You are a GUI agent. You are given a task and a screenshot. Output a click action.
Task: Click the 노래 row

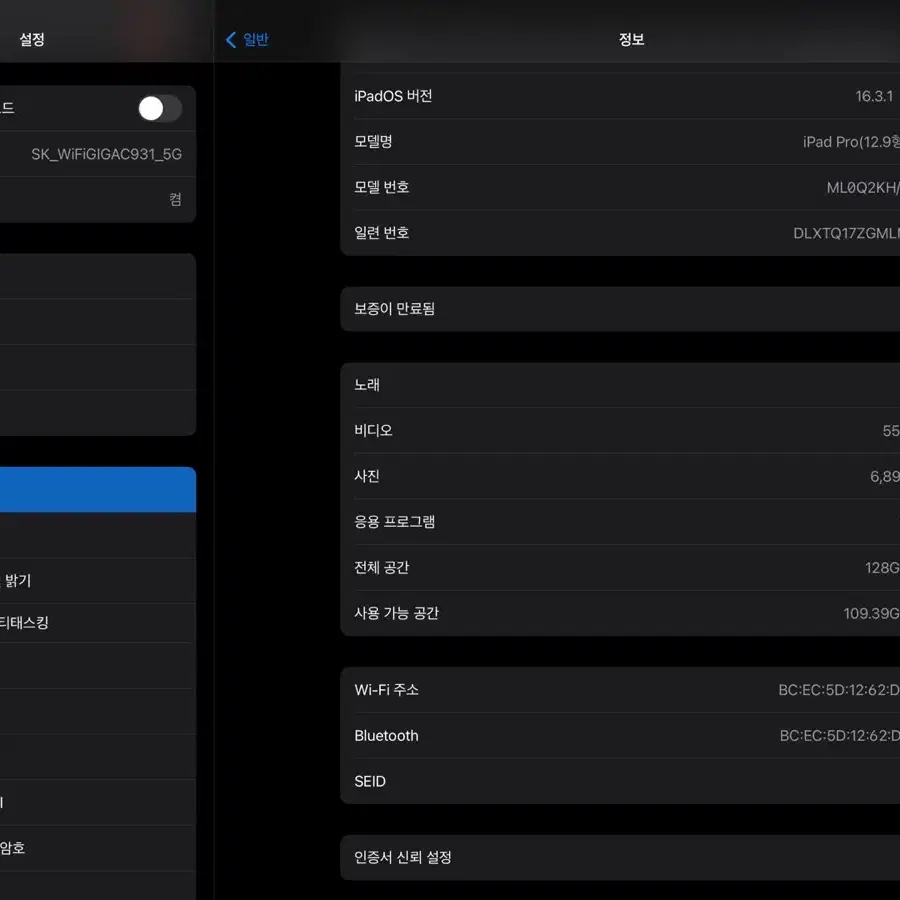click(620, 385)
